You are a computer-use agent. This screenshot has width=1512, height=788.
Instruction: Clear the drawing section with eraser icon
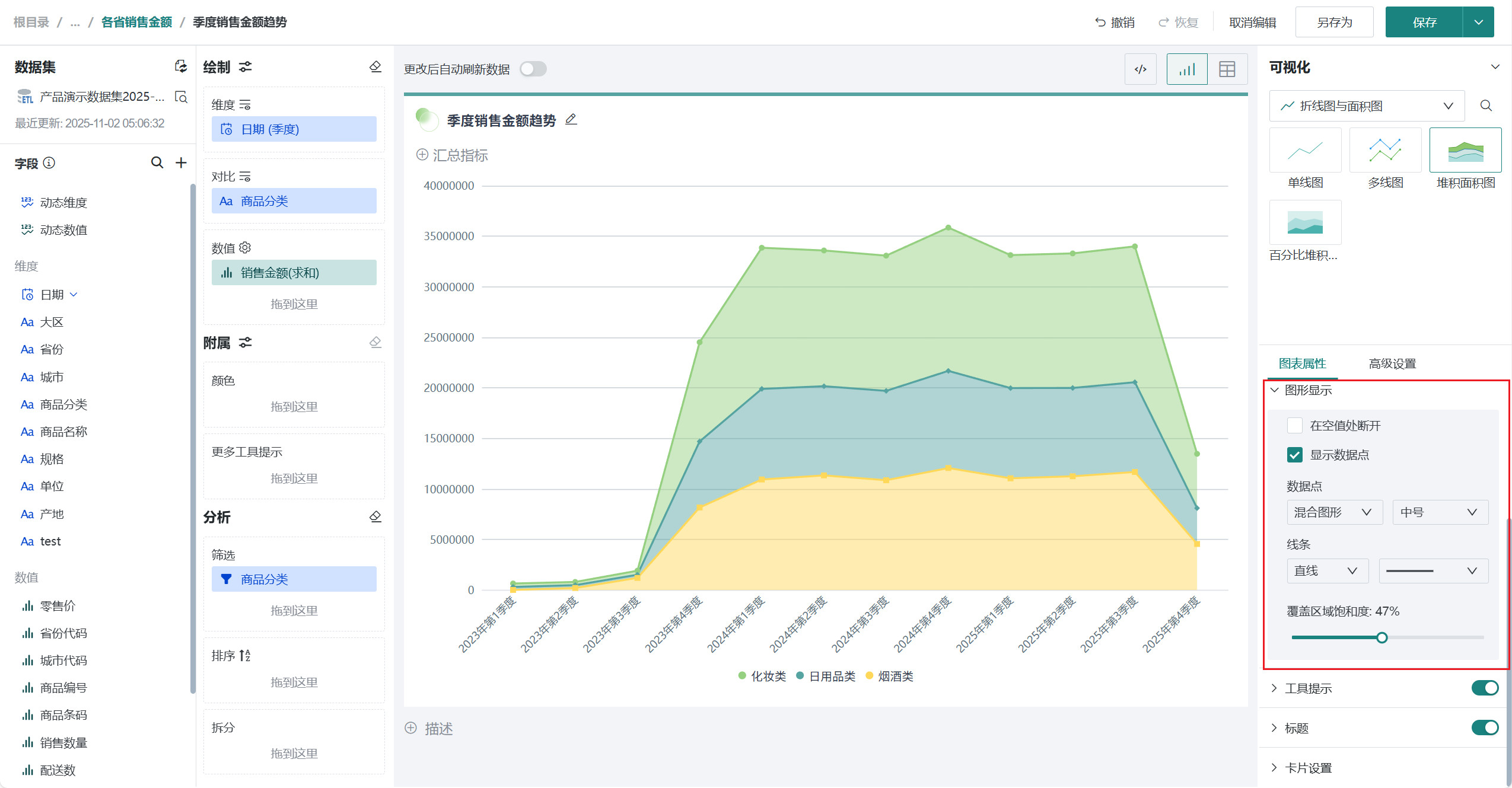pos(375,67)
